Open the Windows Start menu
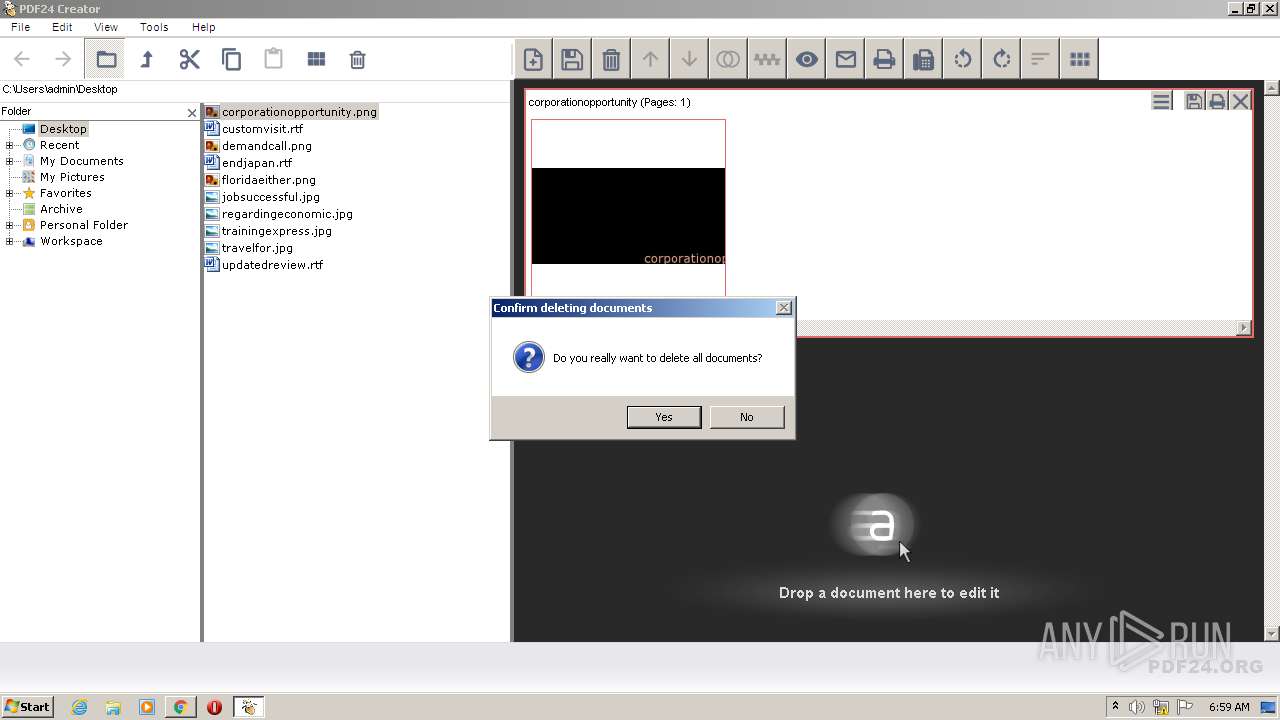Screen dimensions: 1280x720 tap(27, 707)
